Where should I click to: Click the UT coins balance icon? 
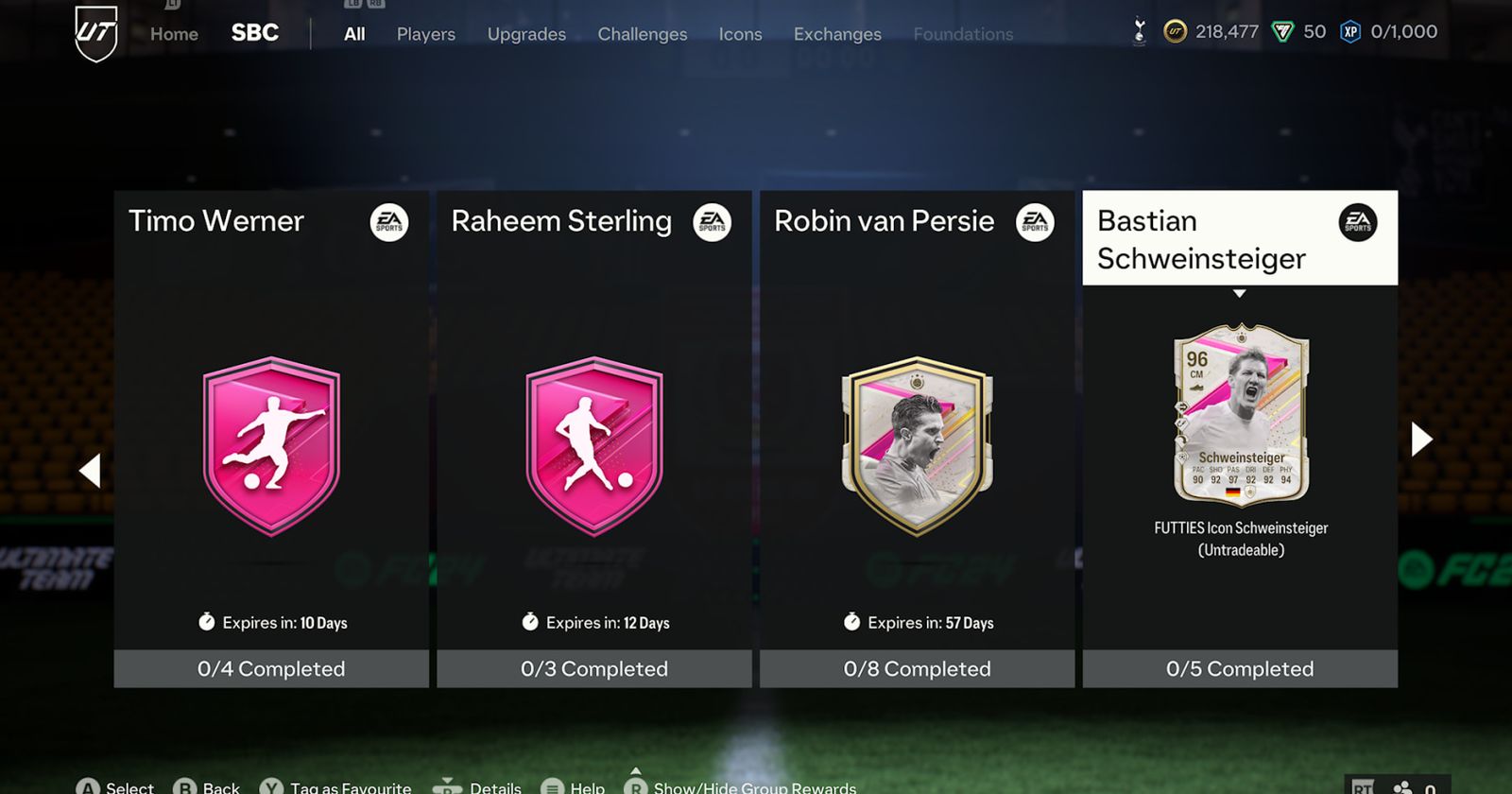click(x=1175, y=32)
